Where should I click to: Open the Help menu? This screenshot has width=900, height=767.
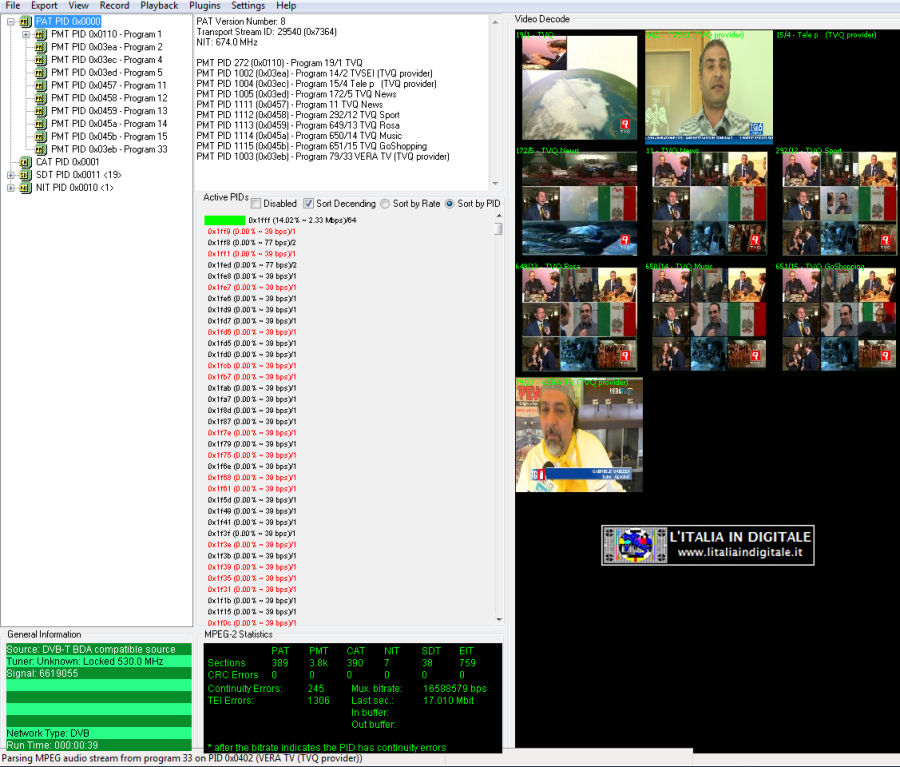point(286,5)
